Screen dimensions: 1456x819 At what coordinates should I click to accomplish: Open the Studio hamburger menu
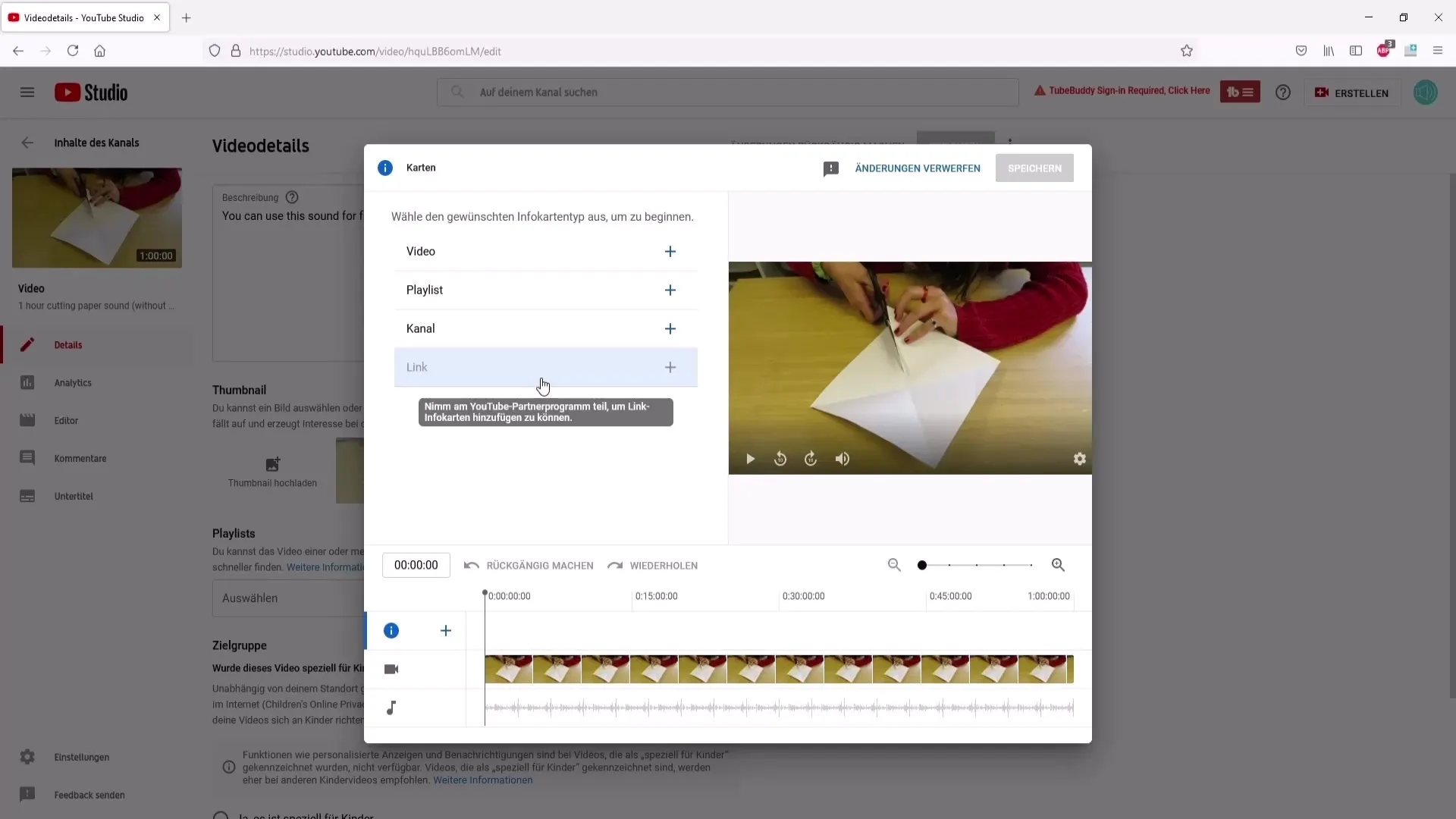click(x=27, y=93)
